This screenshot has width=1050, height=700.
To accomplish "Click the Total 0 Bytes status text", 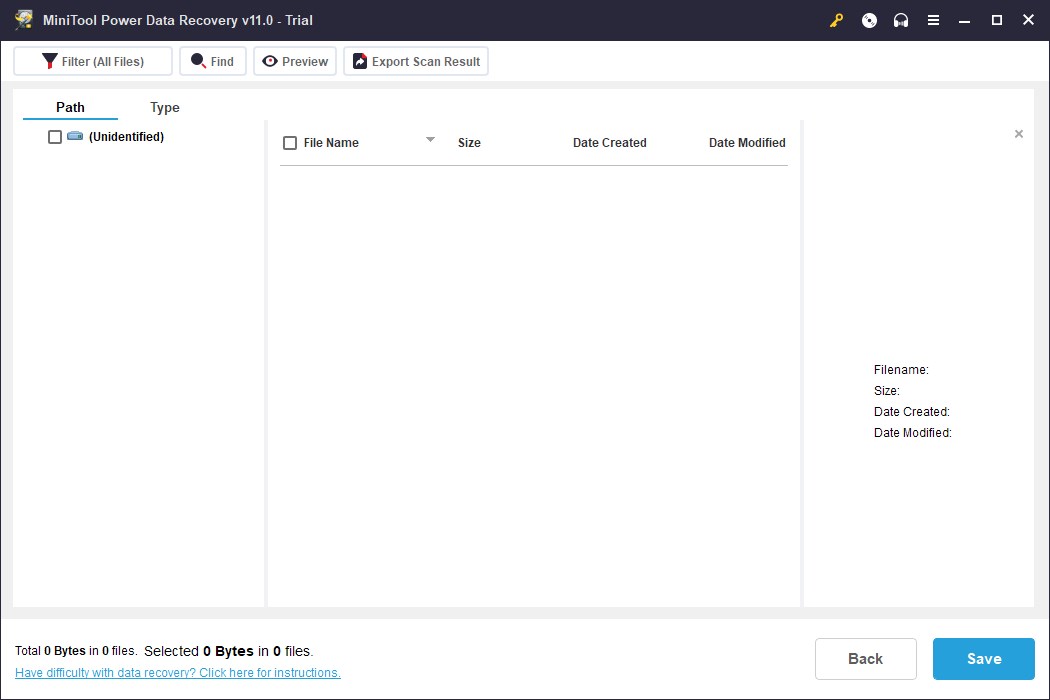I will pos(76,650).
